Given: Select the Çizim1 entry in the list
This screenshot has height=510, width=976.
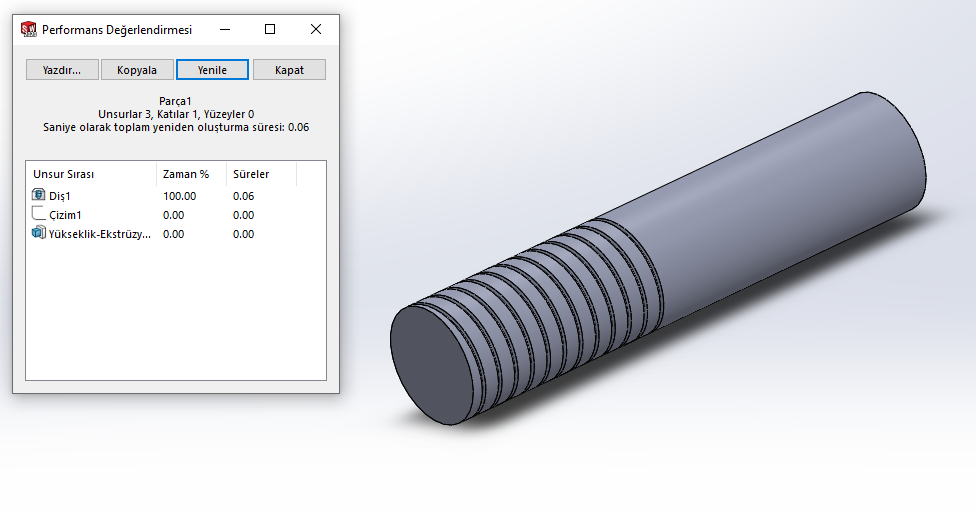Looking at the screenshot, I should click(65, 215).
